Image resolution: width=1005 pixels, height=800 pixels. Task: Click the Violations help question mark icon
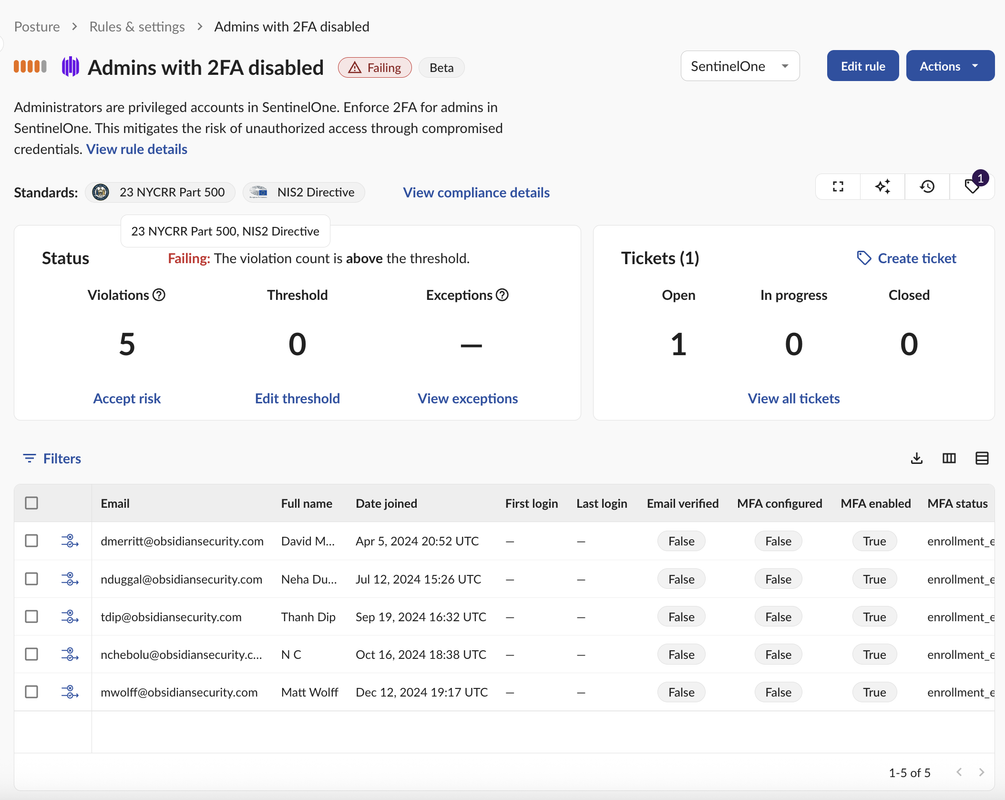pyautogui.click(x=159, y=295)
